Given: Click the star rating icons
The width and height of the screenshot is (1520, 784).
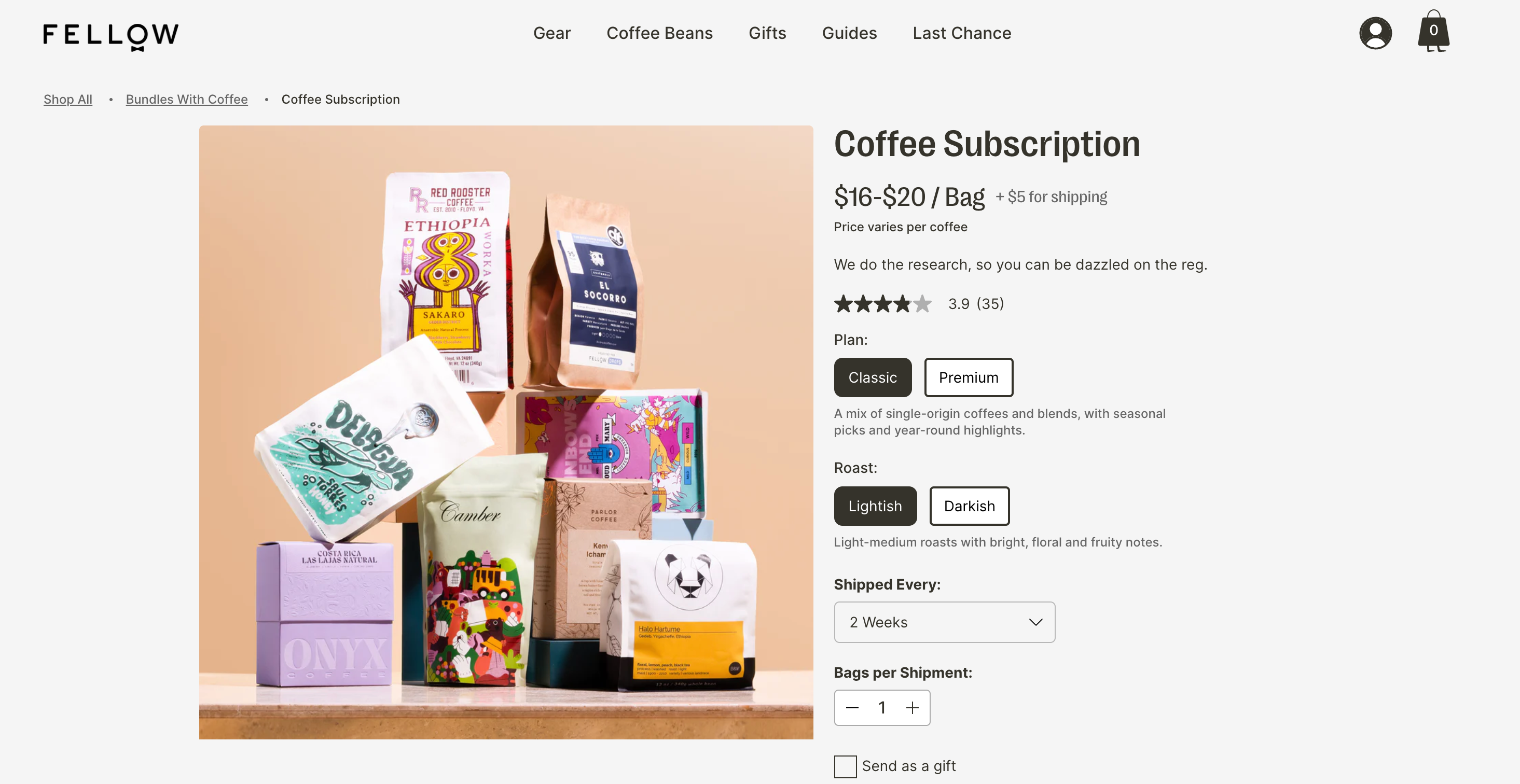Looking at the screenshot, I should point(883,304).
